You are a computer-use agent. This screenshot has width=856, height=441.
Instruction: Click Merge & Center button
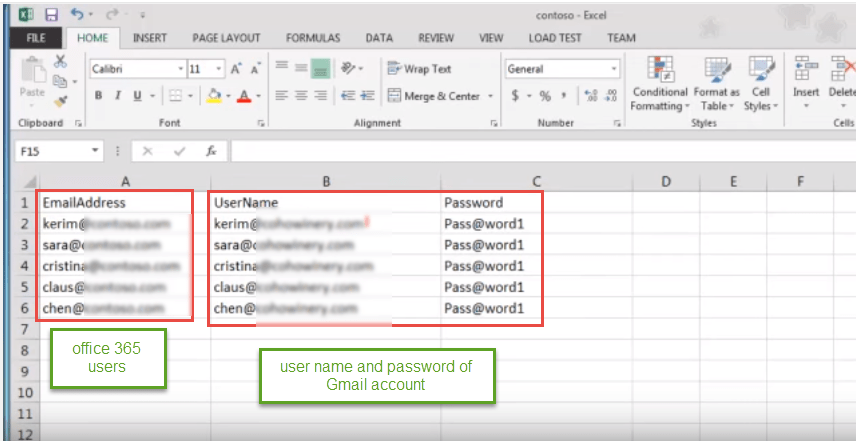click(435, 96)
